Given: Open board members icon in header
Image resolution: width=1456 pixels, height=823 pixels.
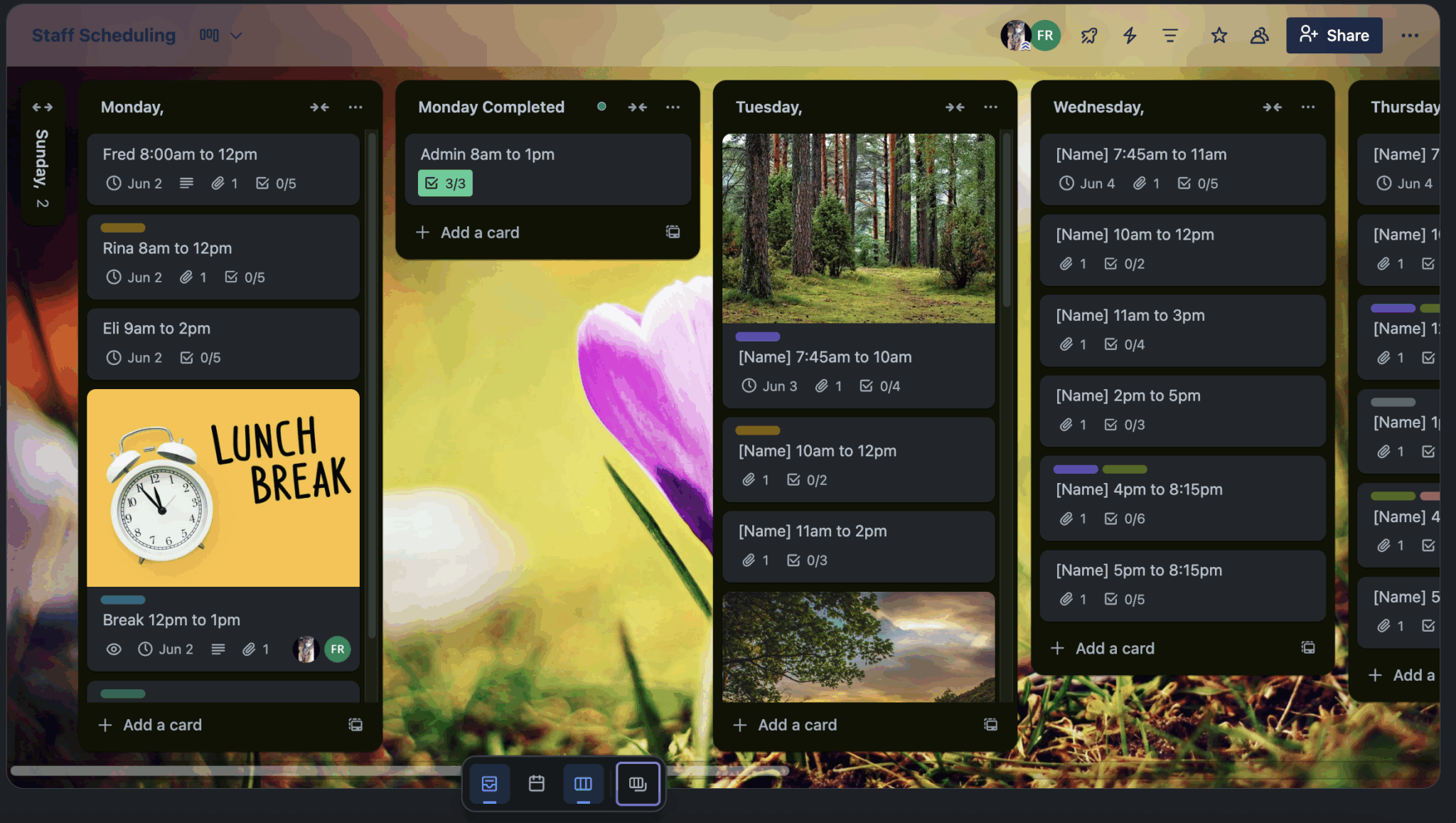Looking at the screenshot, I should [x=1259, y=35].
